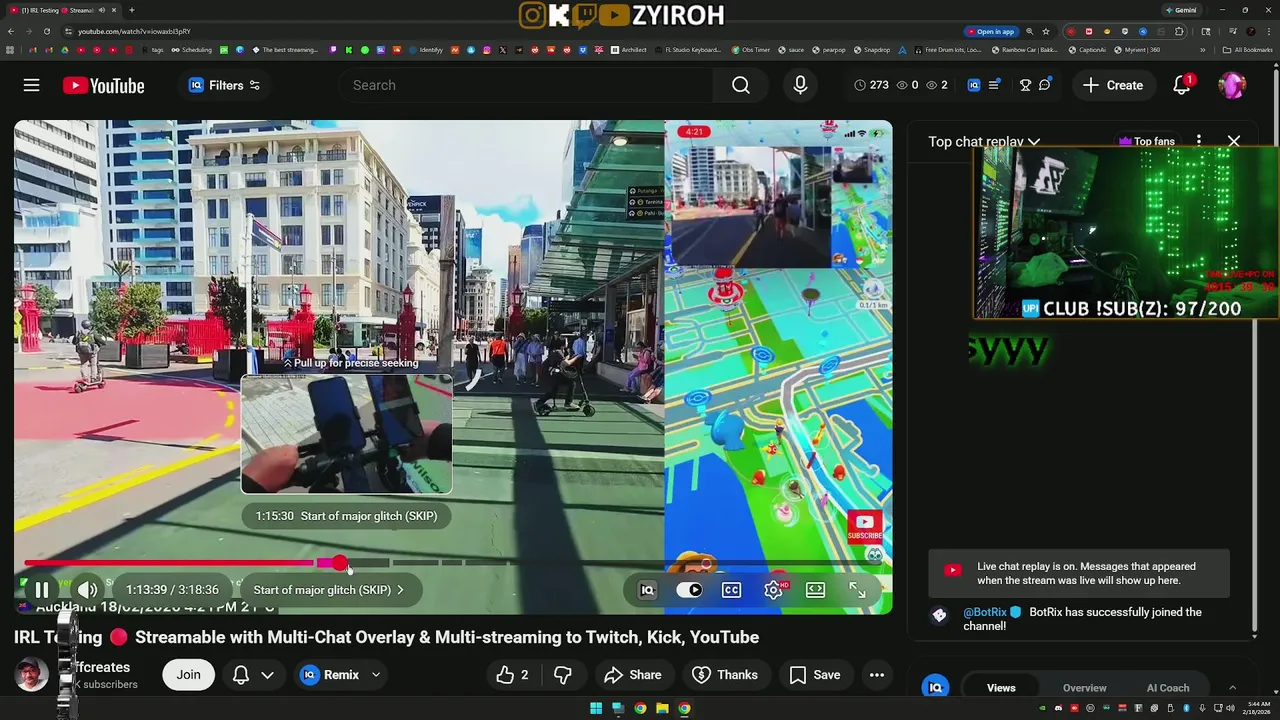Viewport: 1280px width, 720px height.
Task: Open File Explorer from the taskbar
Action: tap(662, 708)
